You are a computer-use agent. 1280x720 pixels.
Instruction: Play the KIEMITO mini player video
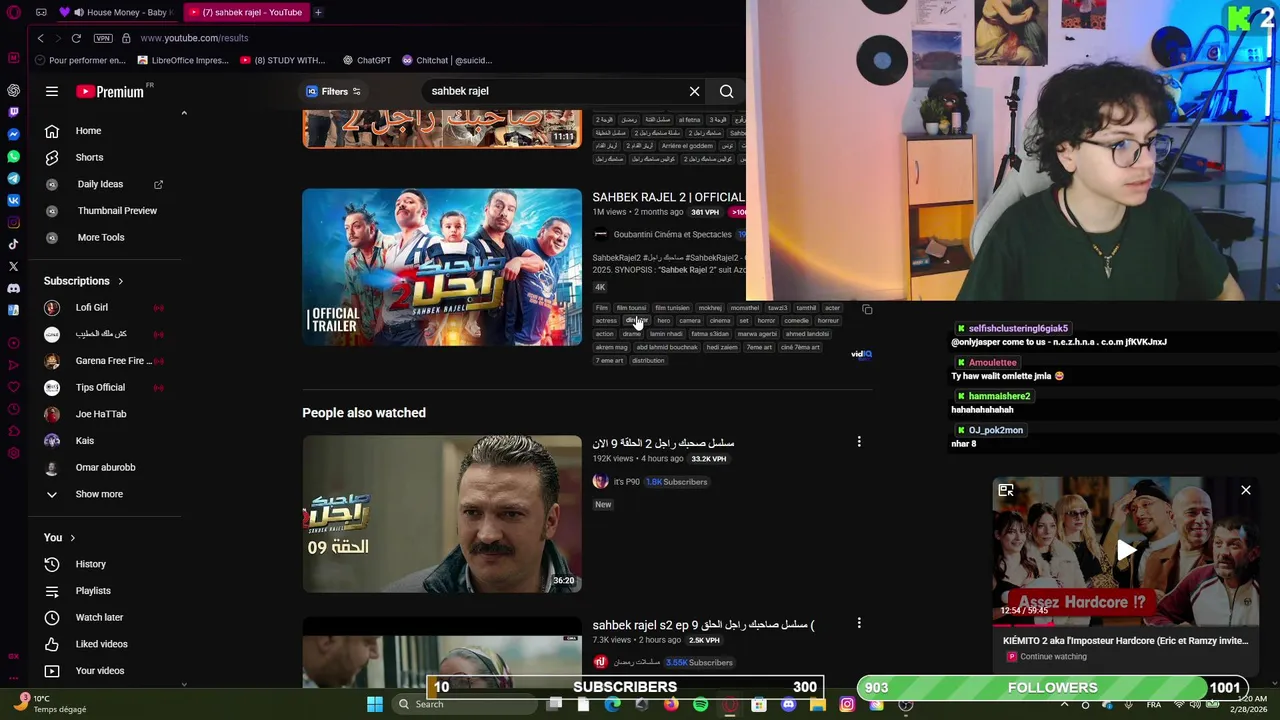point(1126,550)
